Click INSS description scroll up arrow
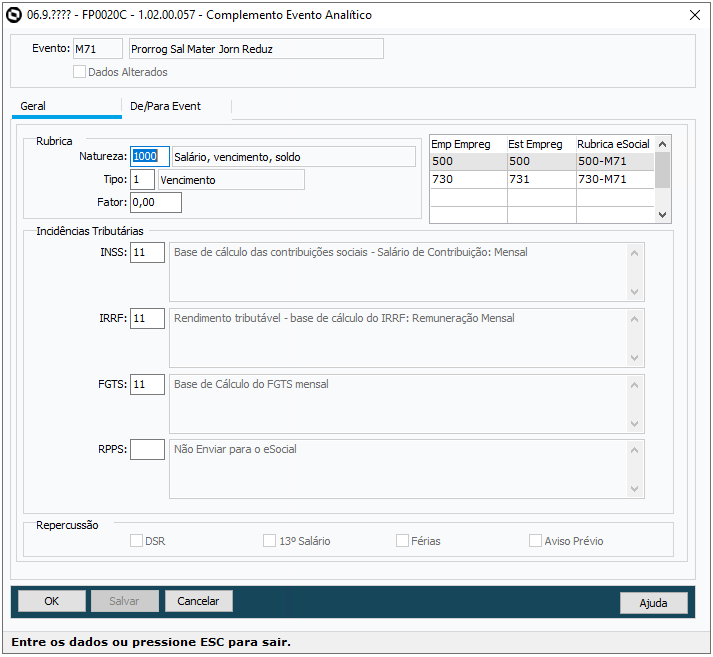Viewport: 713px width, 657px height. [634, 253]
